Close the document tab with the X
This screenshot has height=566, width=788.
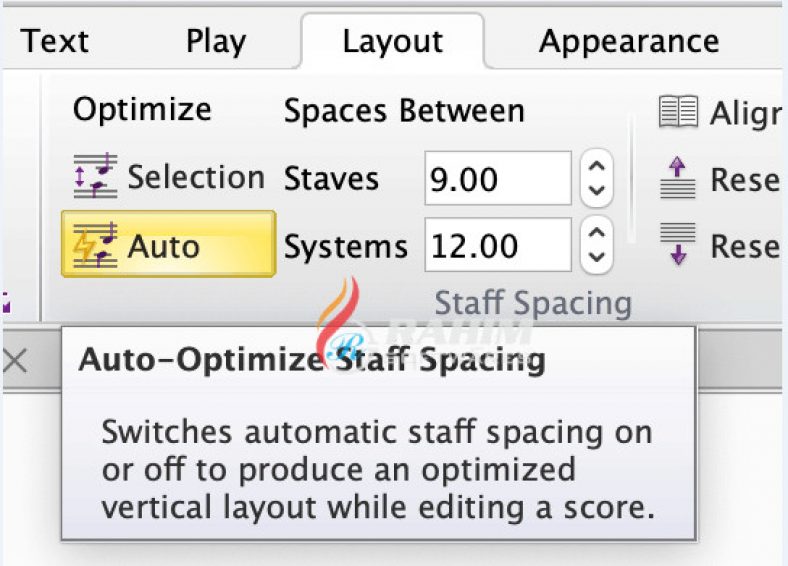(14, 361)
